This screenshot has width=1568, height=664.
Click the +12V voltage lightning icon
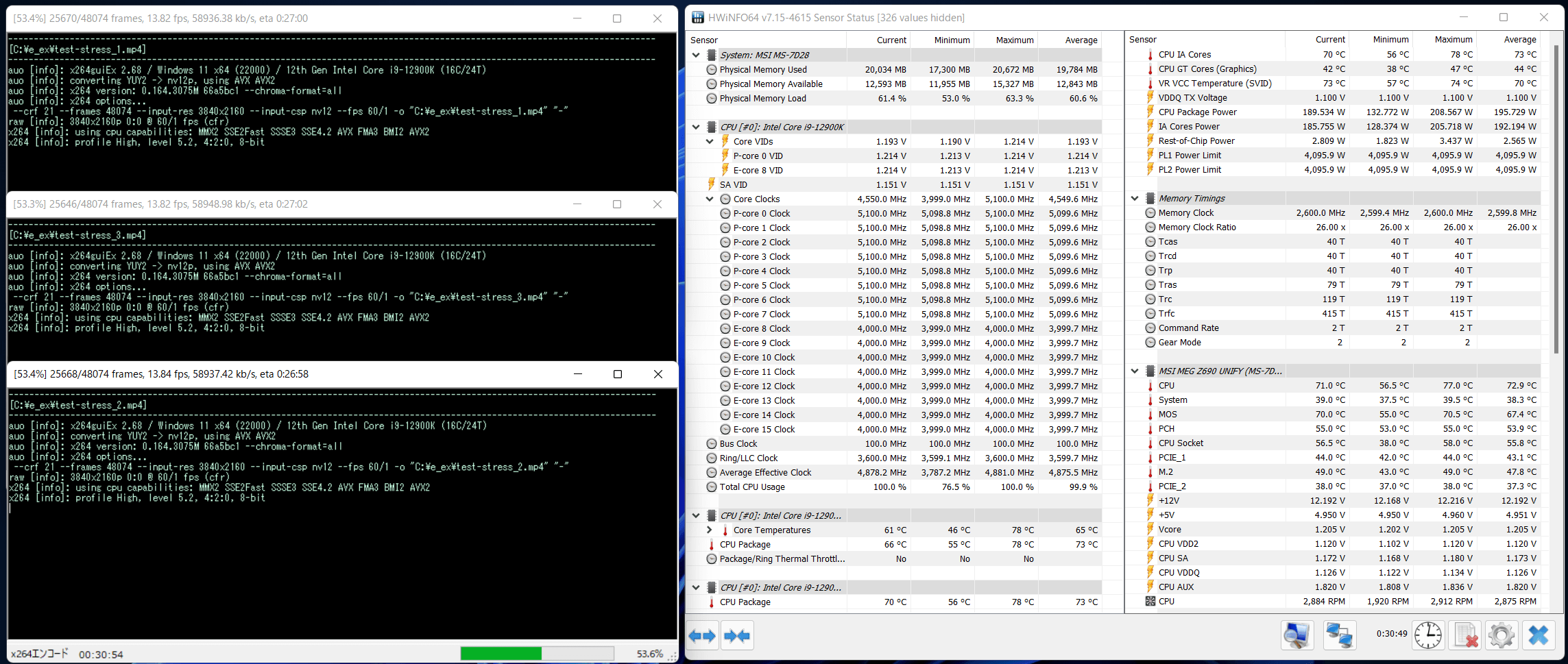coord(1150,501)
